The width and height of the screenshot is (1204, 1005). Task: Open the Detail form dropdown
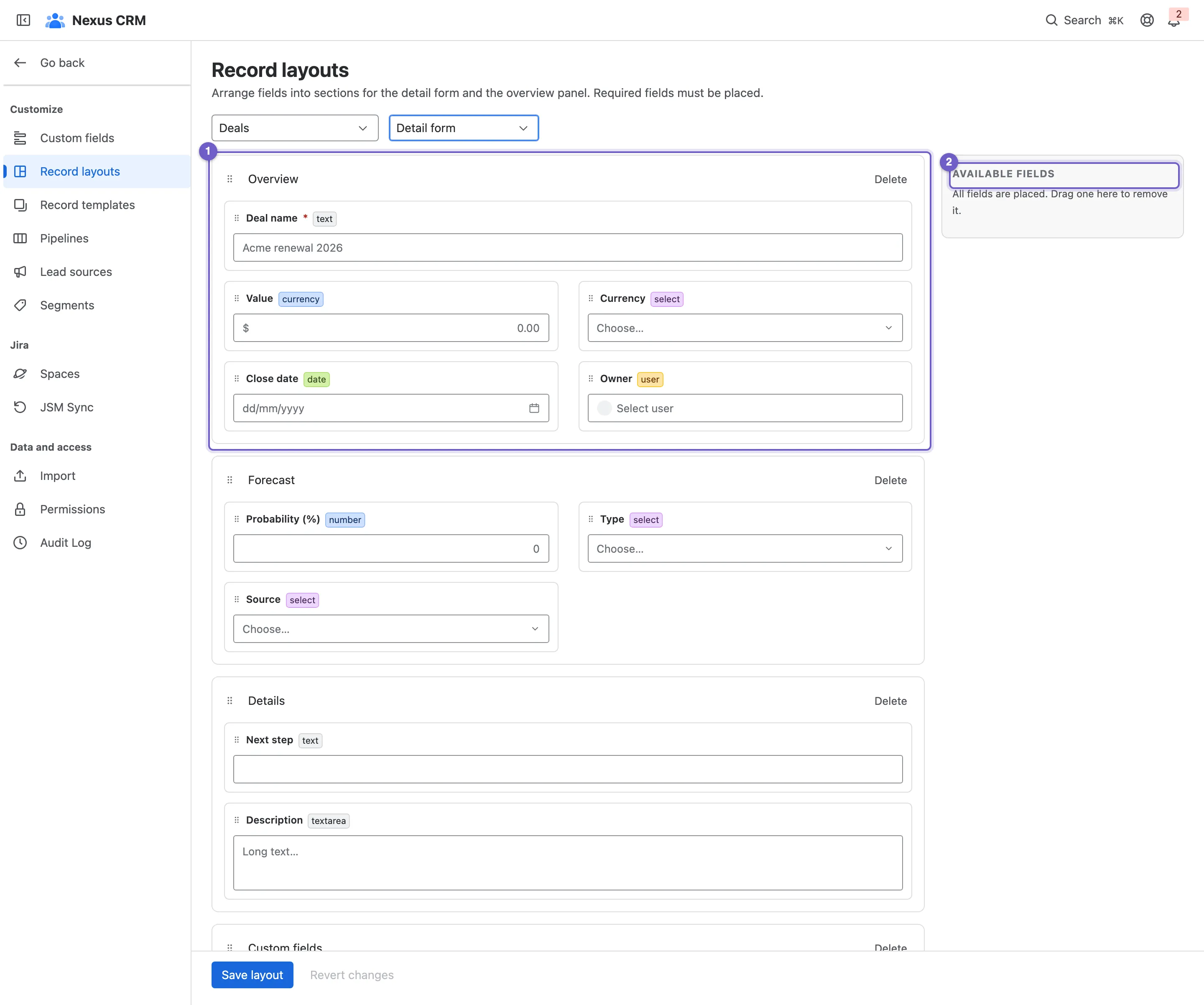463,128
